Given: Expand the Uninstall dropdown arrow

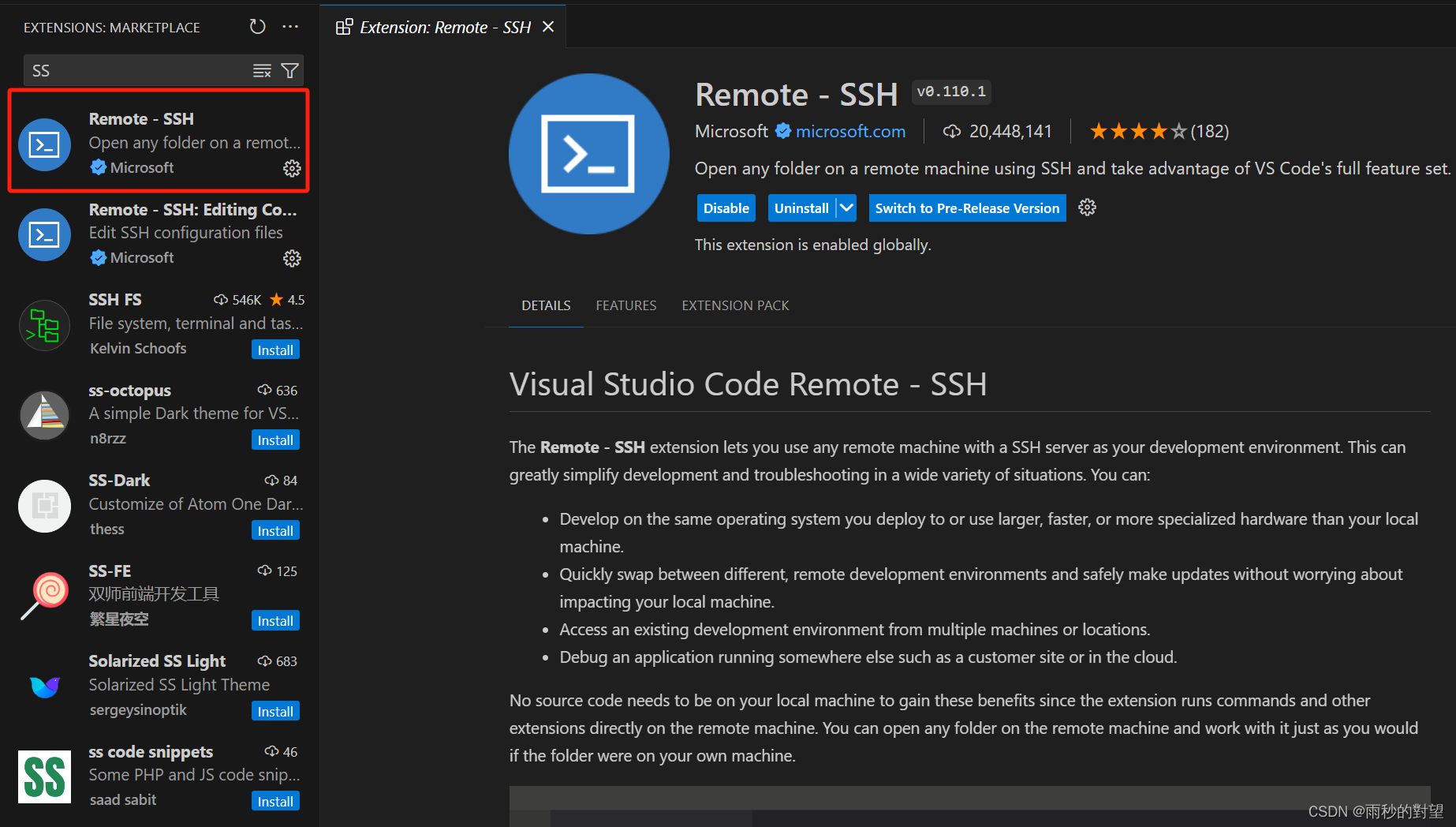Looking at the screenshot, I should click(846, 208).
